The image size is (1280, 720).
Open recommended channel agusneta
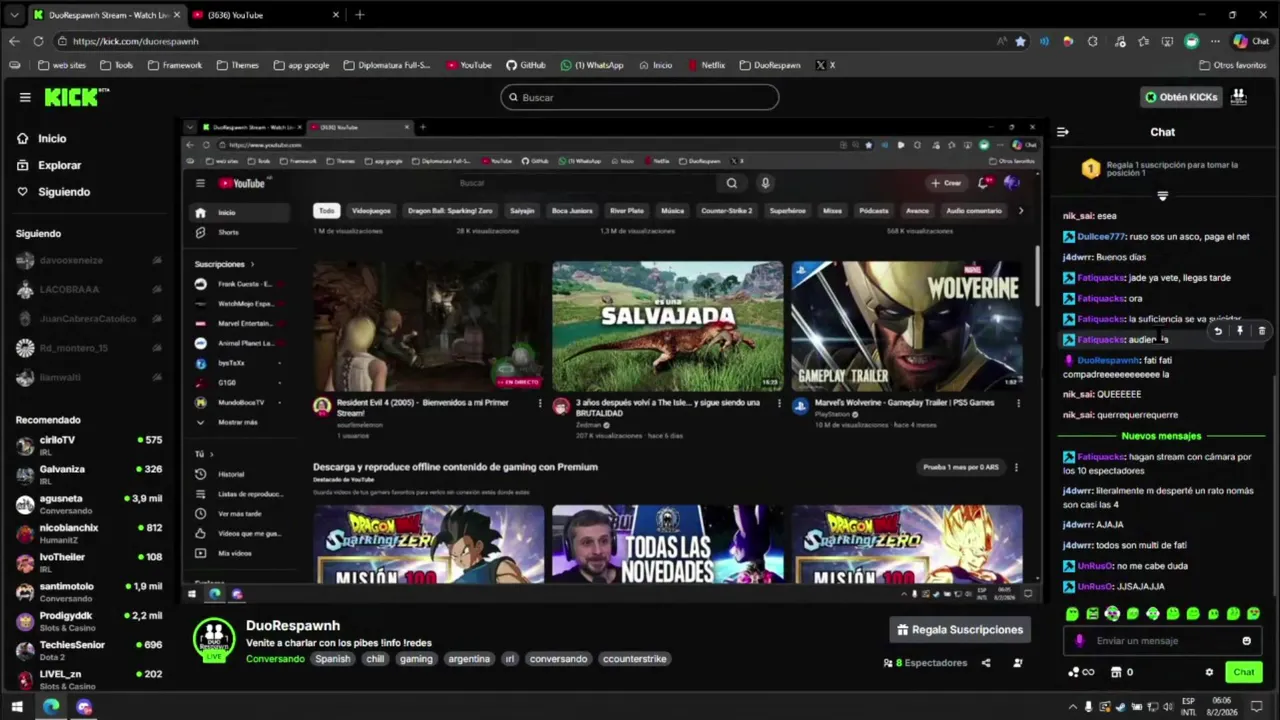coord(89,503)
